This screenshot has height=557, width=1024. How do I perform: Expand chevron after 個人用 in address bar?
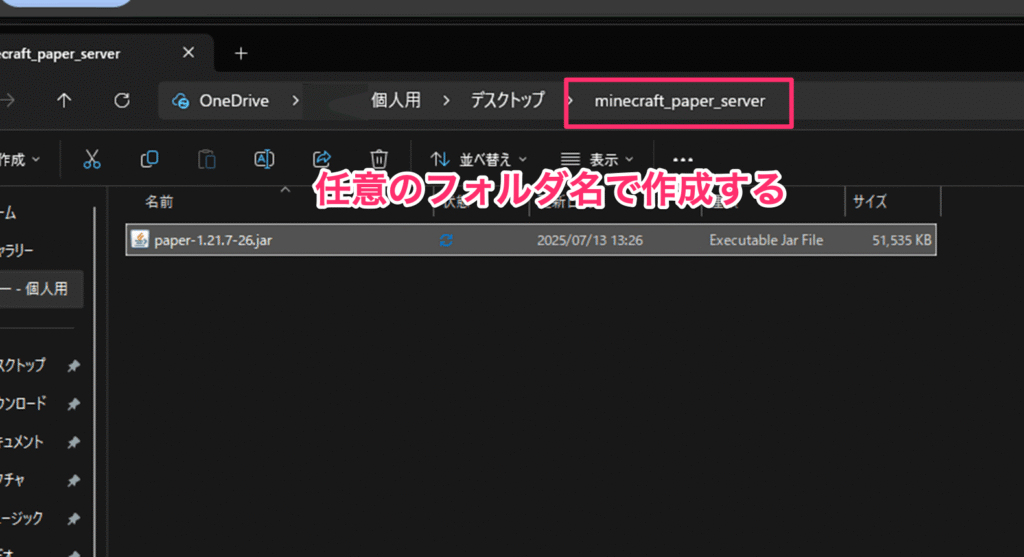click(x=446, y=101)
